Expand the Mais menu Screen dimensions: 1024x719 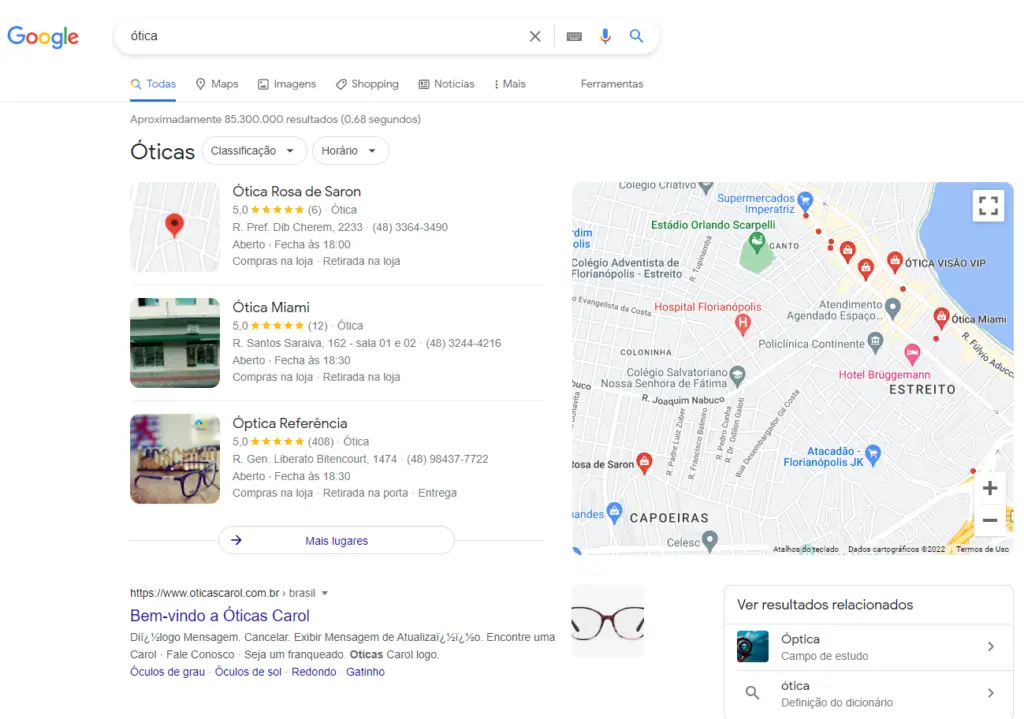coord(510,84)
